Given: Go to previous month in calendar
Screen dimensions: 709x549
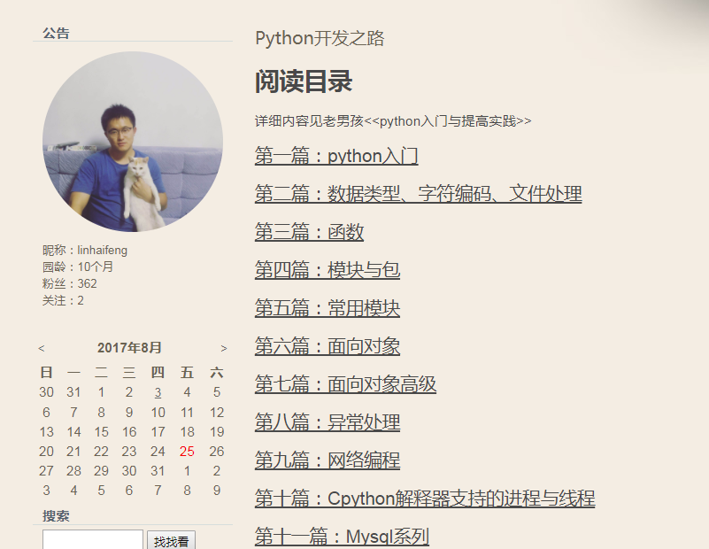Looking at the screenshot, I should click(42, 348).
